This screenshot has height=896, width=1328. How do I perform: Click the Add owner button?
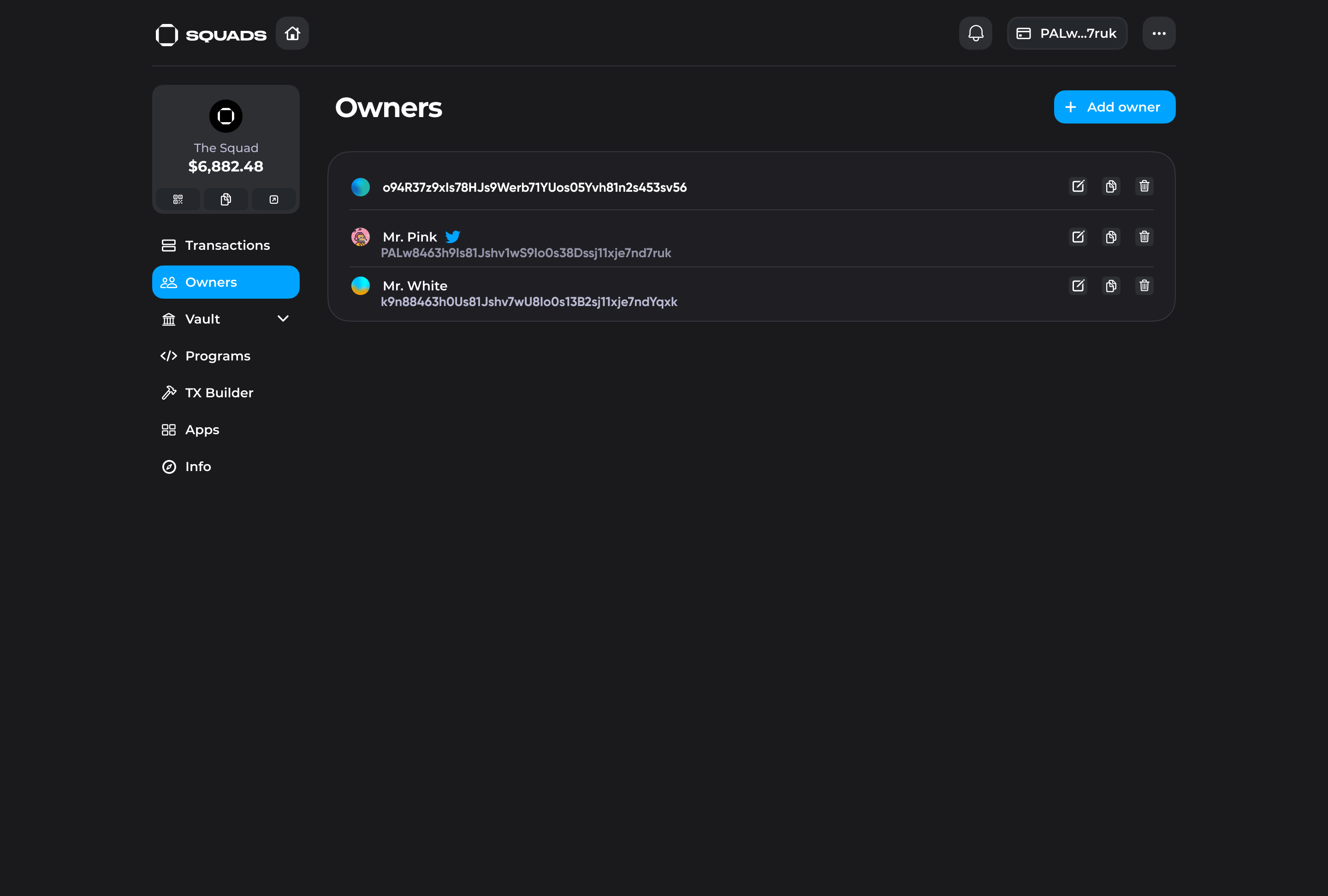tap(1114, 107)
